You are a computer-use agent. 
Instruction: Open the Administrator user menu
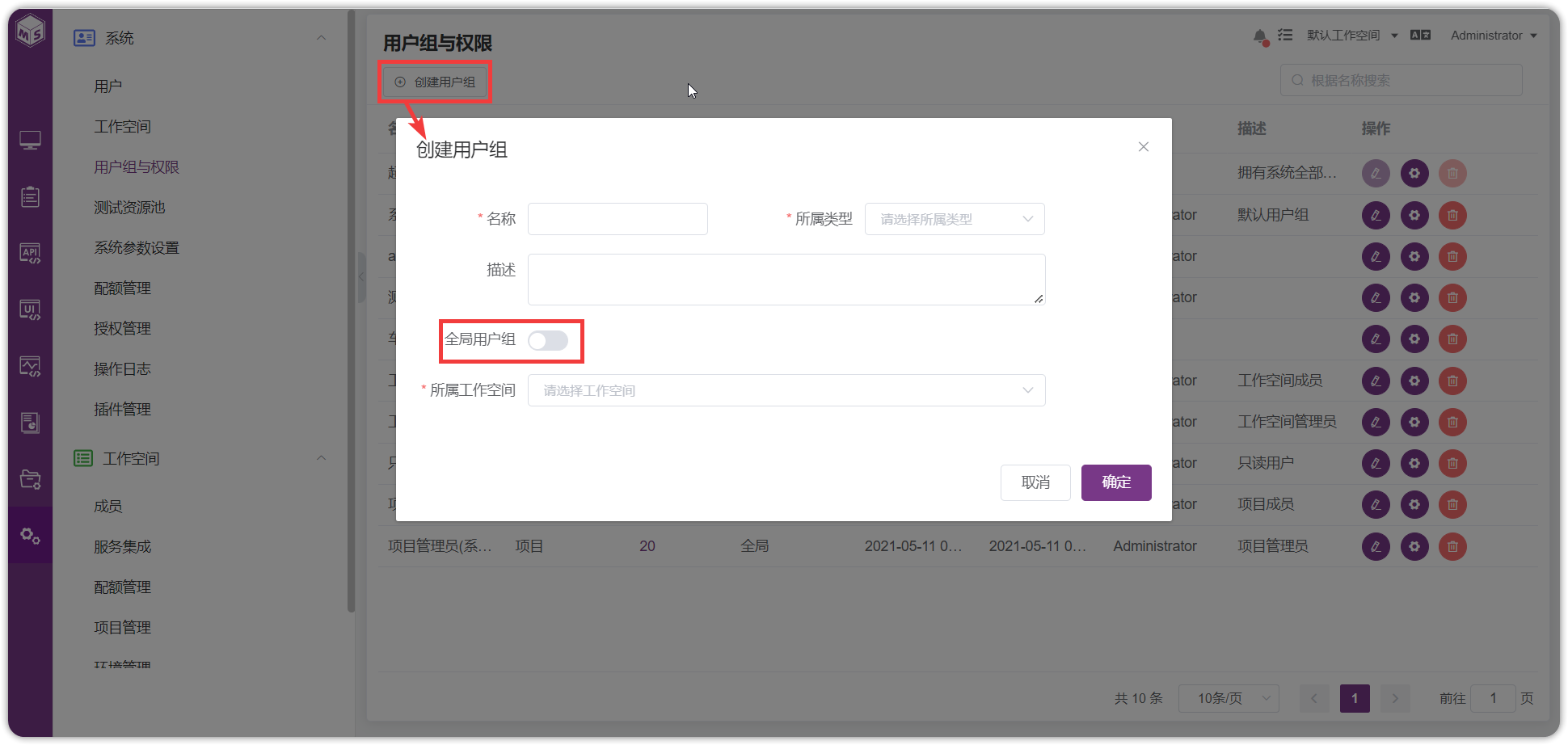[x=1494, y=36]
